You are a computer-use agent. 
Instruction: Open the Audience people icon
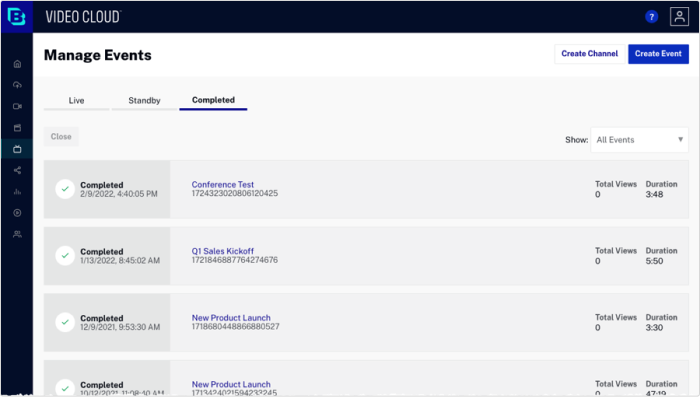pos(17,234)
